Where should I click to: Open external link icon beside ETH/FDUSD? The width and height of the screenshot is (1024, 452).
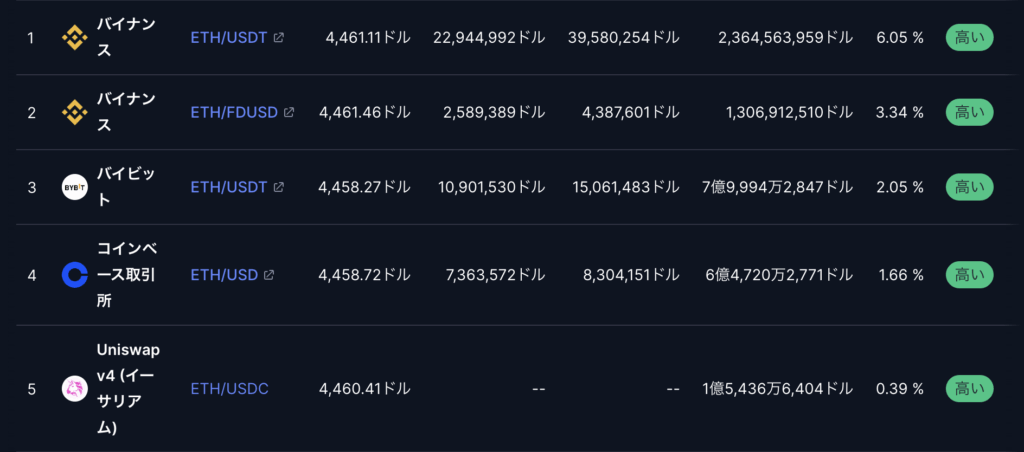click(289, 112)
